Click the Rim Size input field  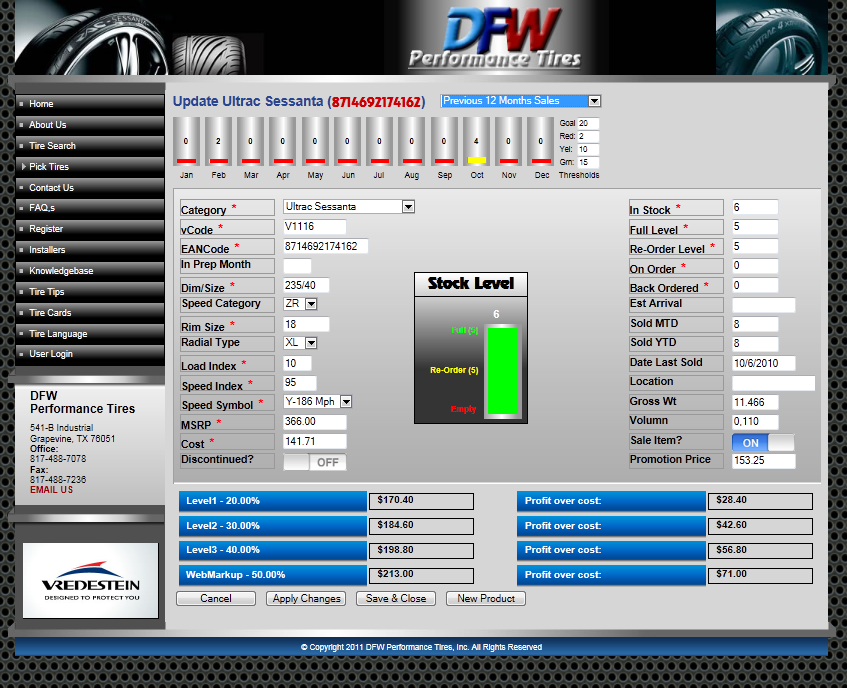(306, 324)
